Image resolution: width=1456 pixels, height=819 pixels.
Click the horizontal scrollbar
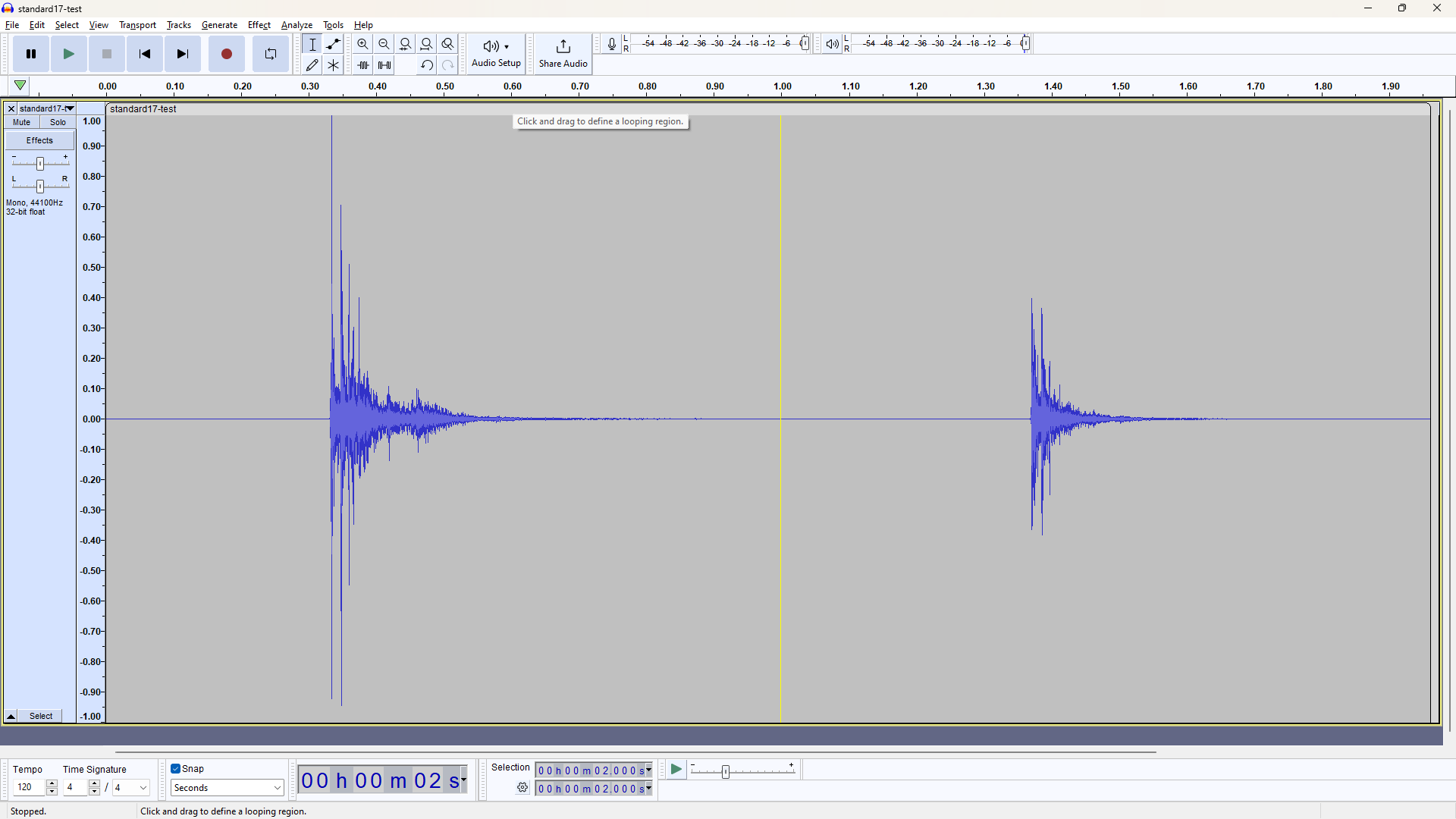[x=635, y=752]
